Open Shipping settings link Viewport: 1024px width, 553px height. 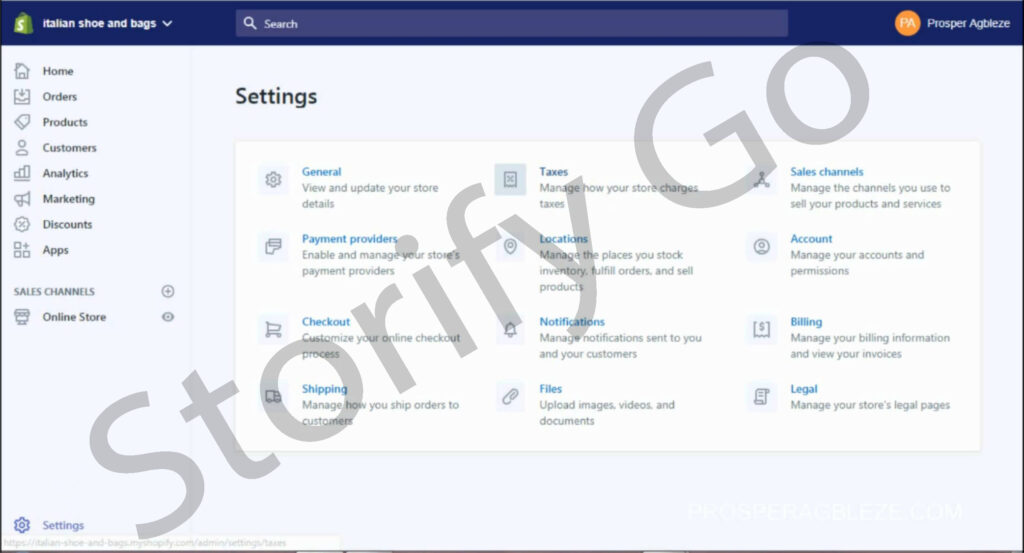pyautogui.click(x=325, y=389)
